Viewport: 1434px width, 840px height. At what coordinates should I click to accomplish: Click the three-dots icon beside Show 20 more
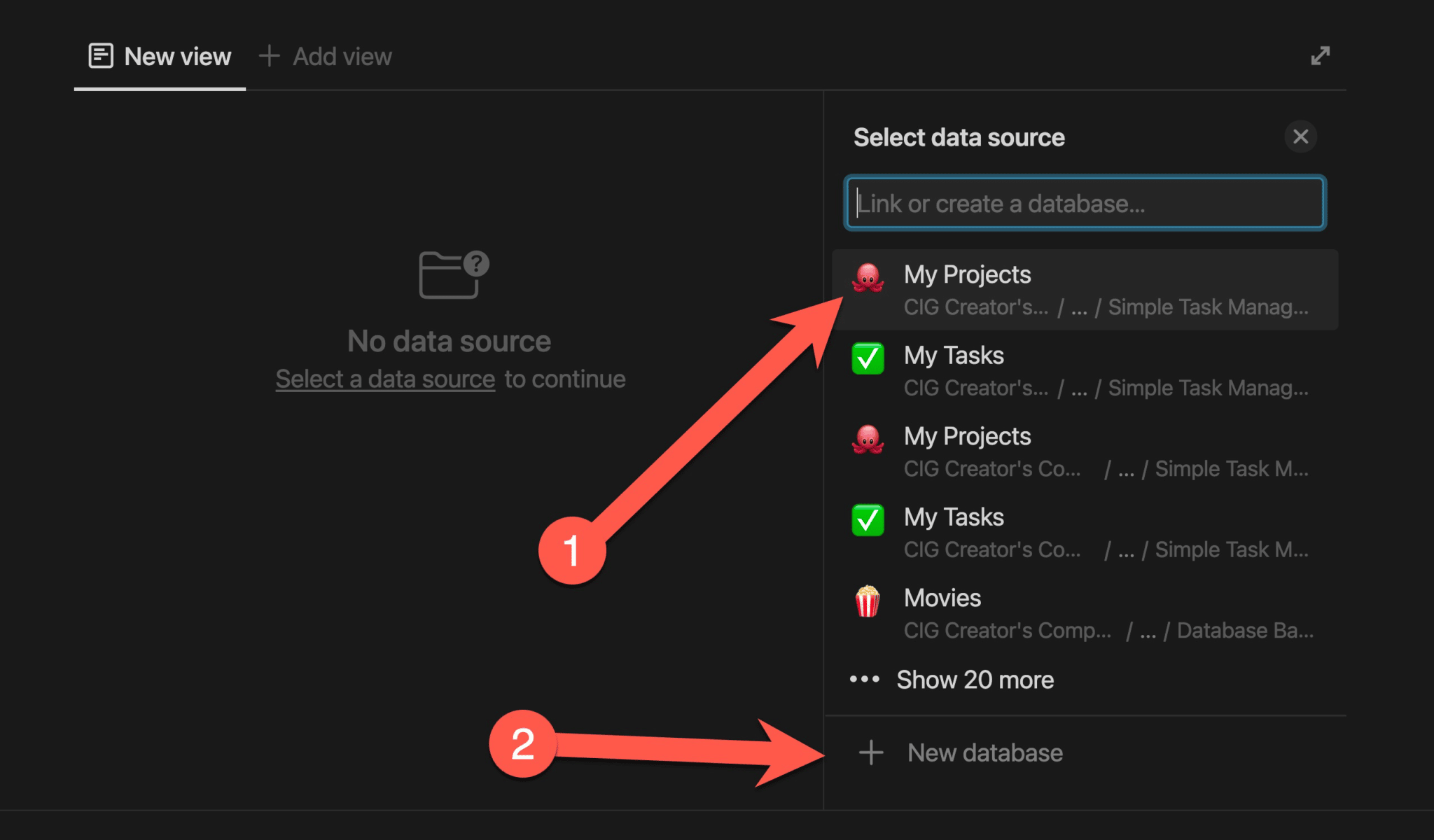tap(865, 679)
